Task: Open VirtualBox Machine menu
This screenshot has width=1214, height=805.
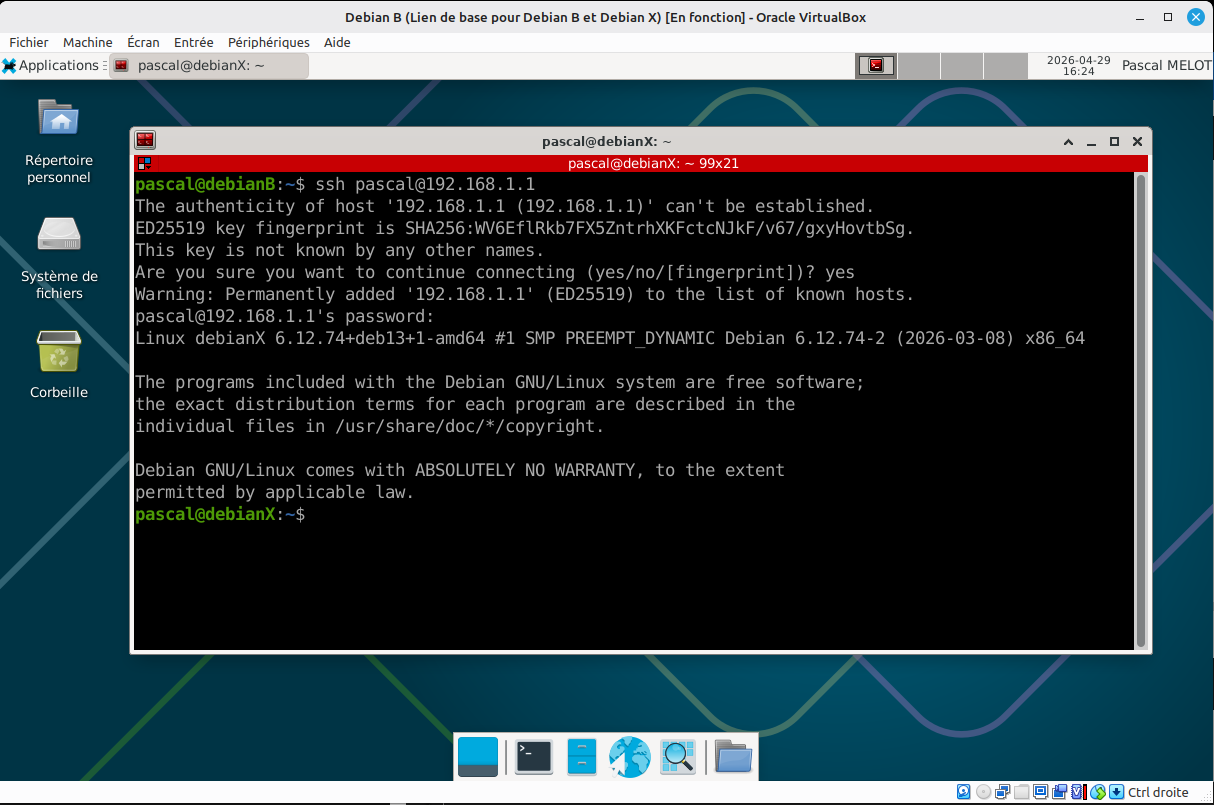Action: coord(88,42)
